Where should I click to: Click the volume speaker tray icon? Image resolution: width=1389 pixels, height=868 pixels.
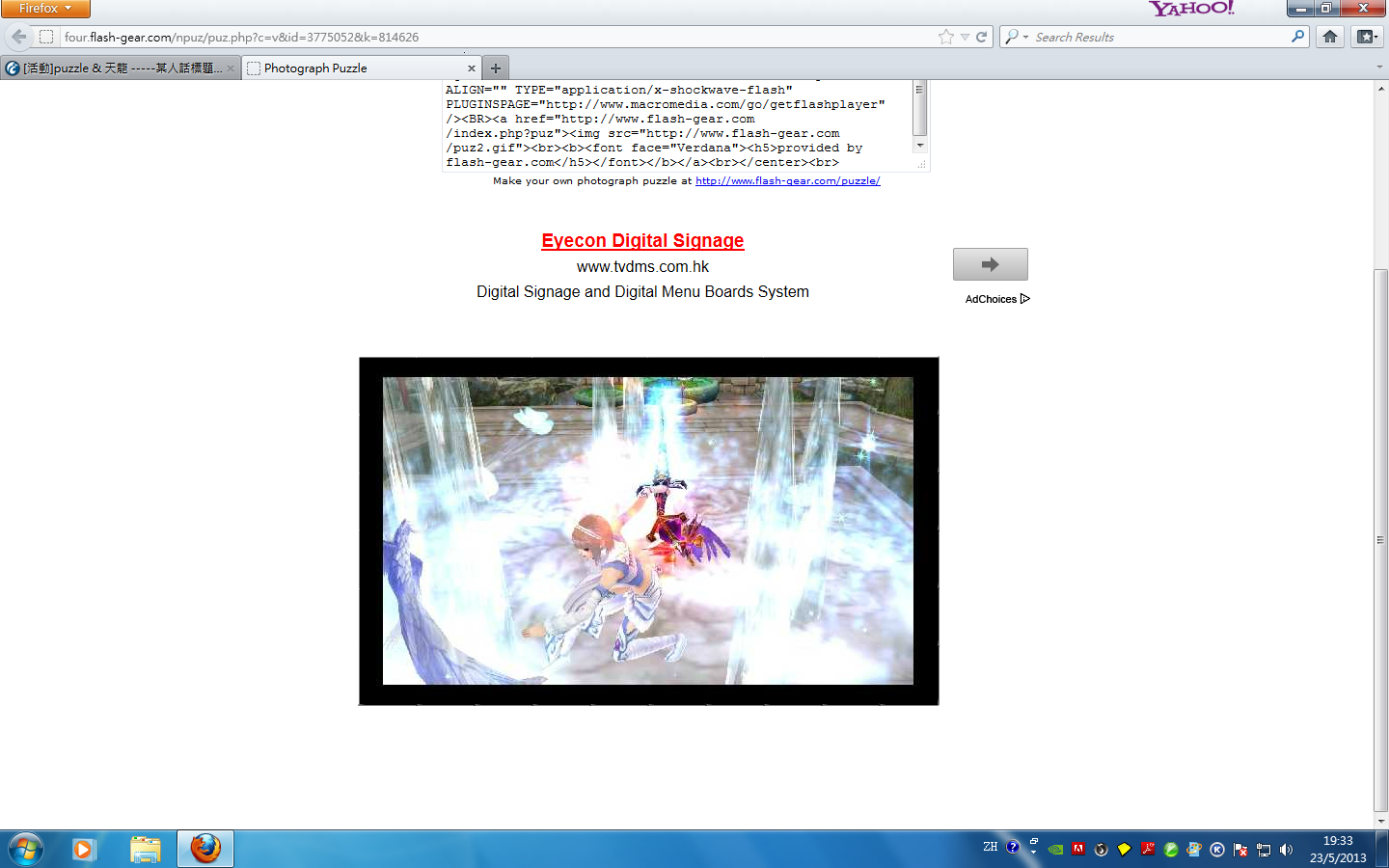pyautogui.click(x=1286, y=850)
